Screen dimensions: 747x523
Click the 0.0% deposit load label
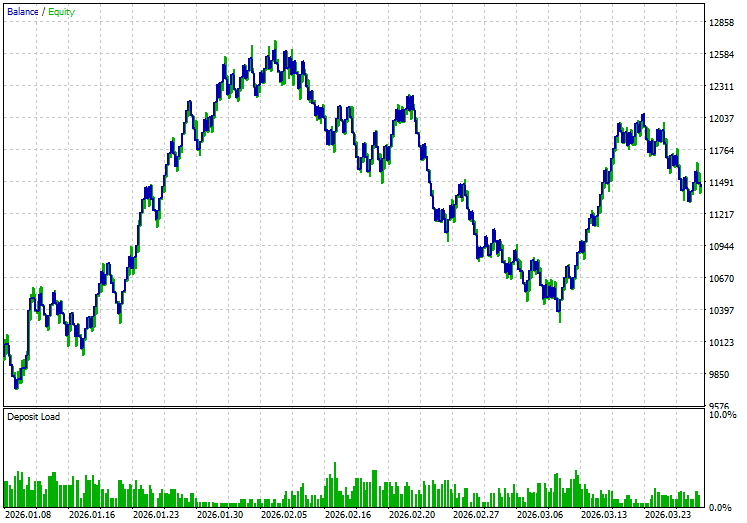720,507
